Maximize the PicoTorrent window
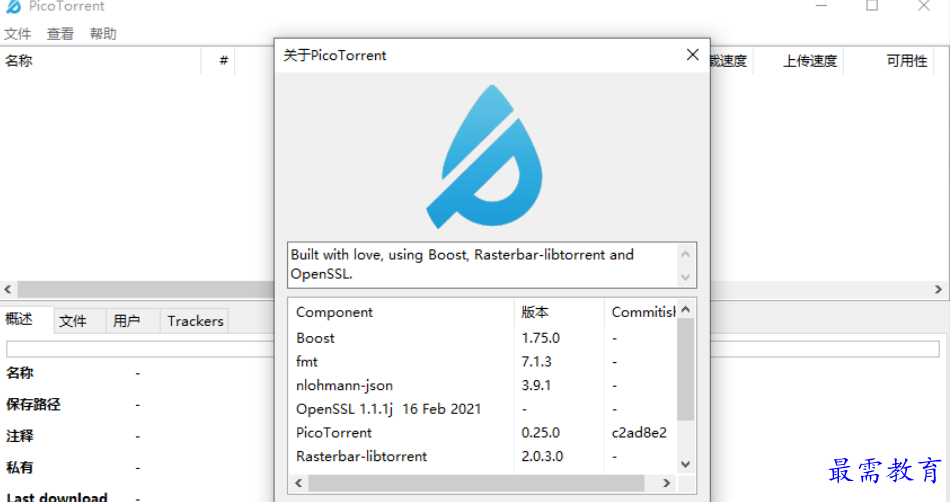The image size is (950, 502). [872, 6]
